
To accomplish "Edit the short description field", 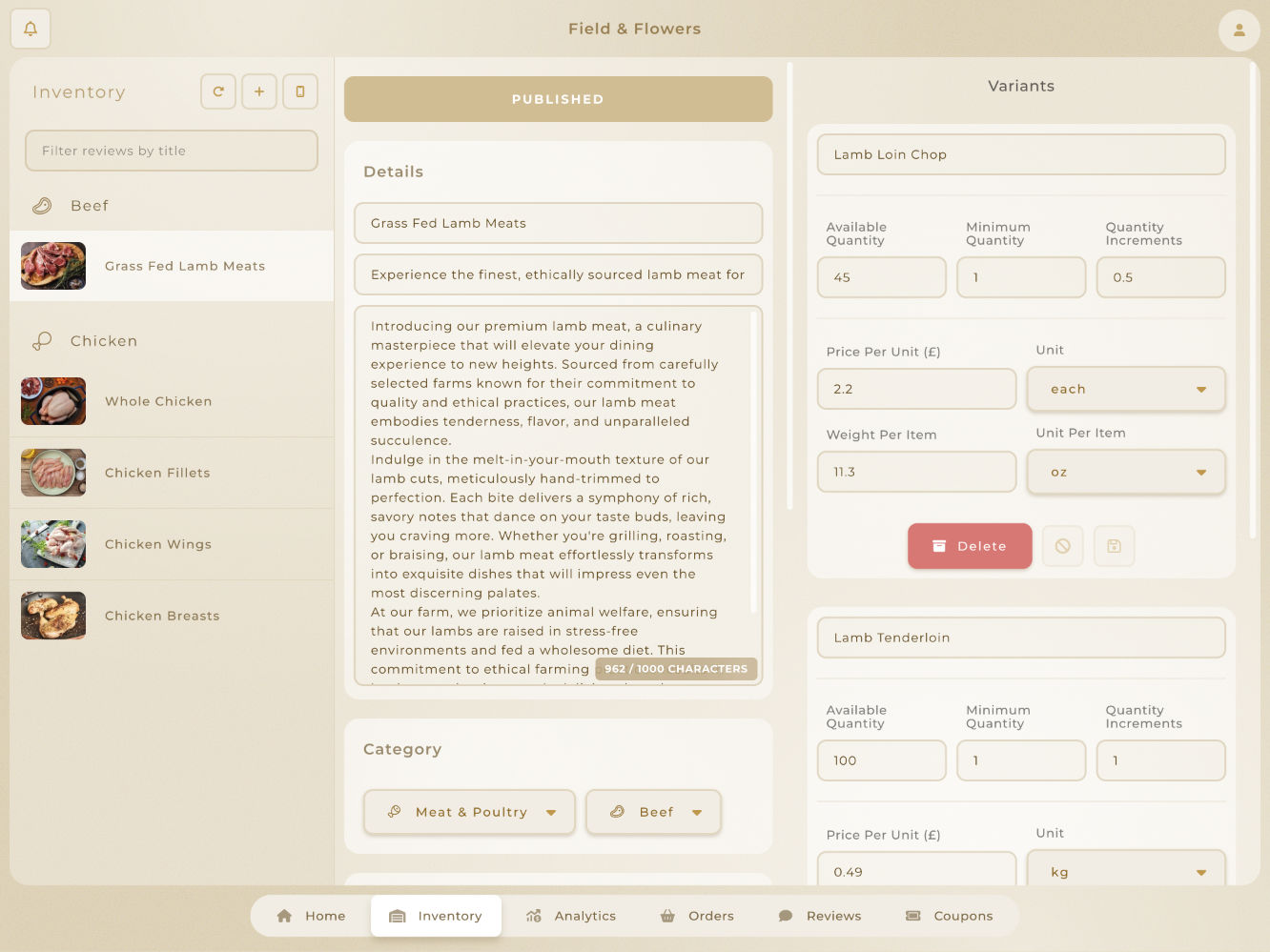I will 558,274.
